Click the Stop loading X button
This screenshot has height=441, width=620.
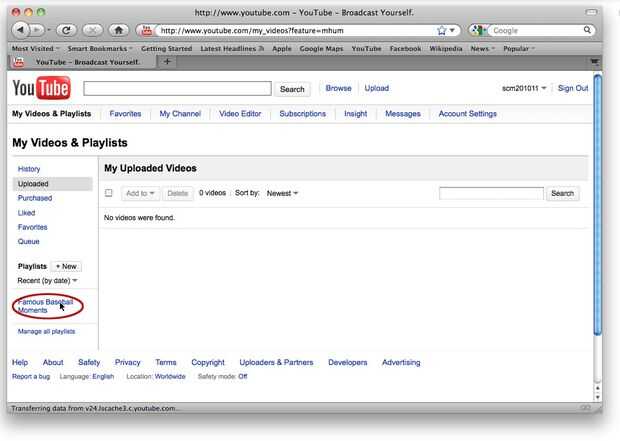click(93, 30)
